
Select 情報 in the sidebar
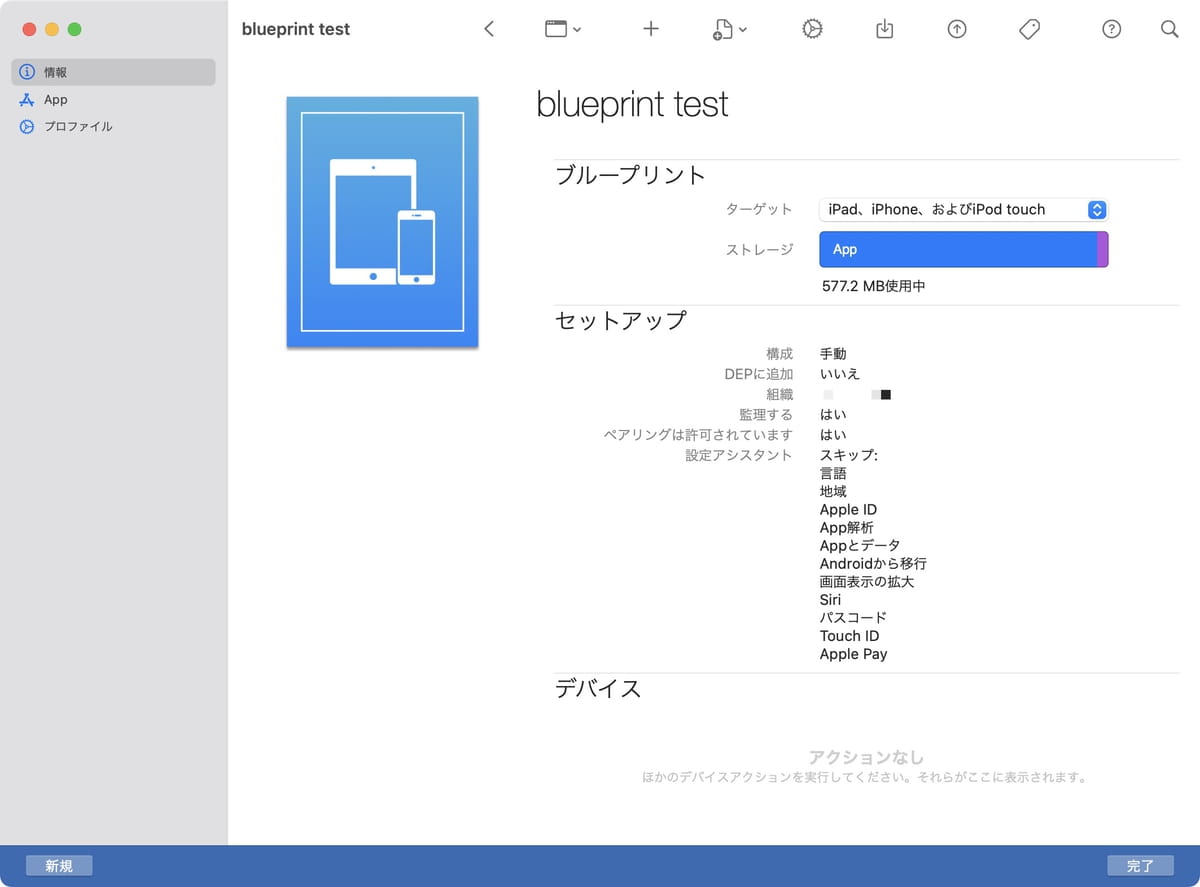click(113, 72)
